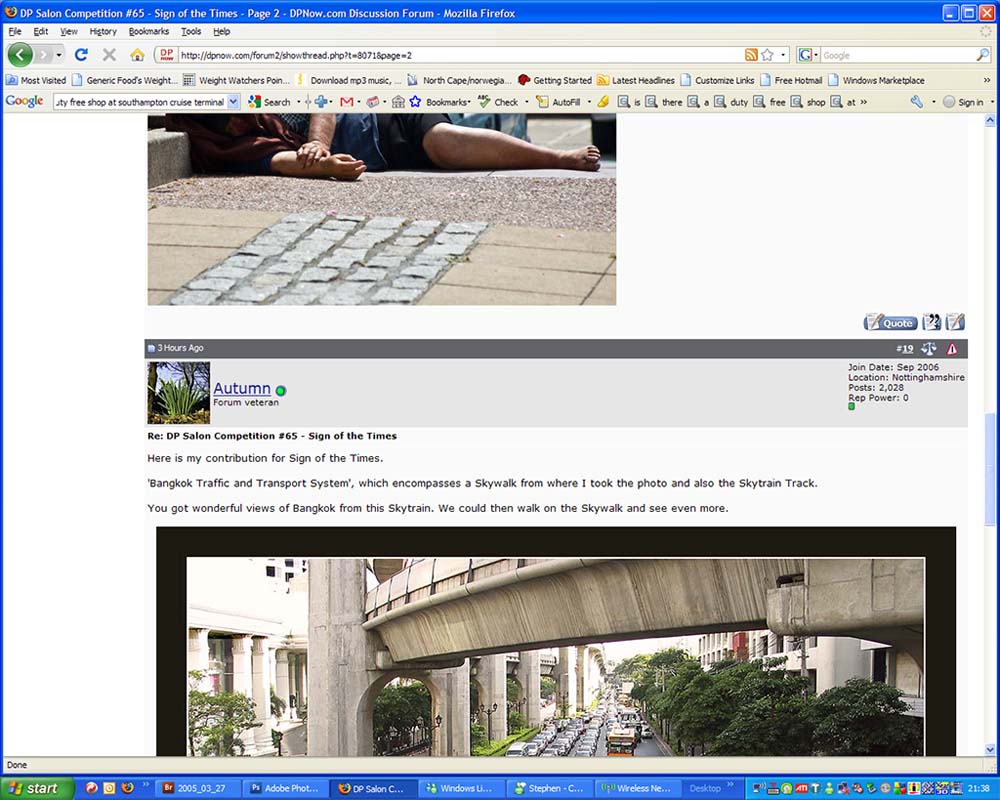Click the reputation scales icon
The image size is (1000, 800).
tap(929, 349)
